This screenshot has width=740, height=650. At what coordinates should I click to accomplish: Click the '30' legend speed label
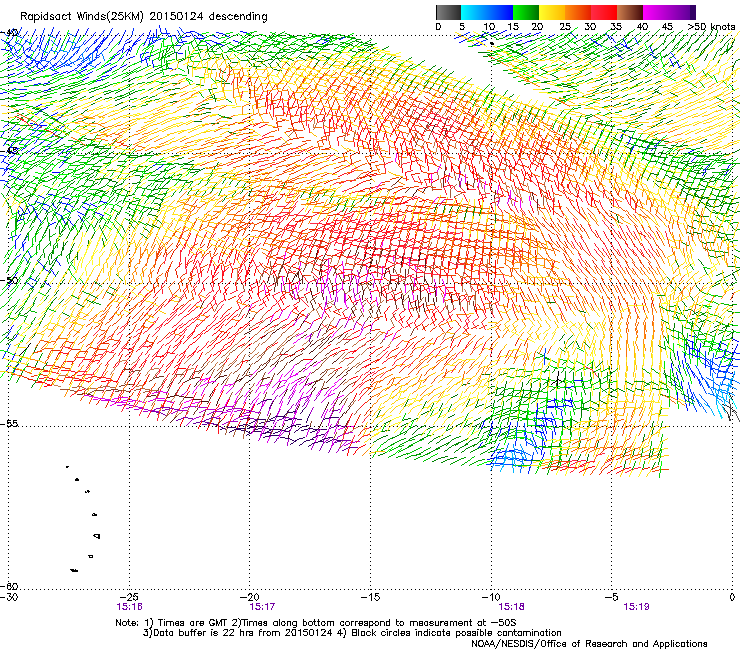click(x=590, y=27)
